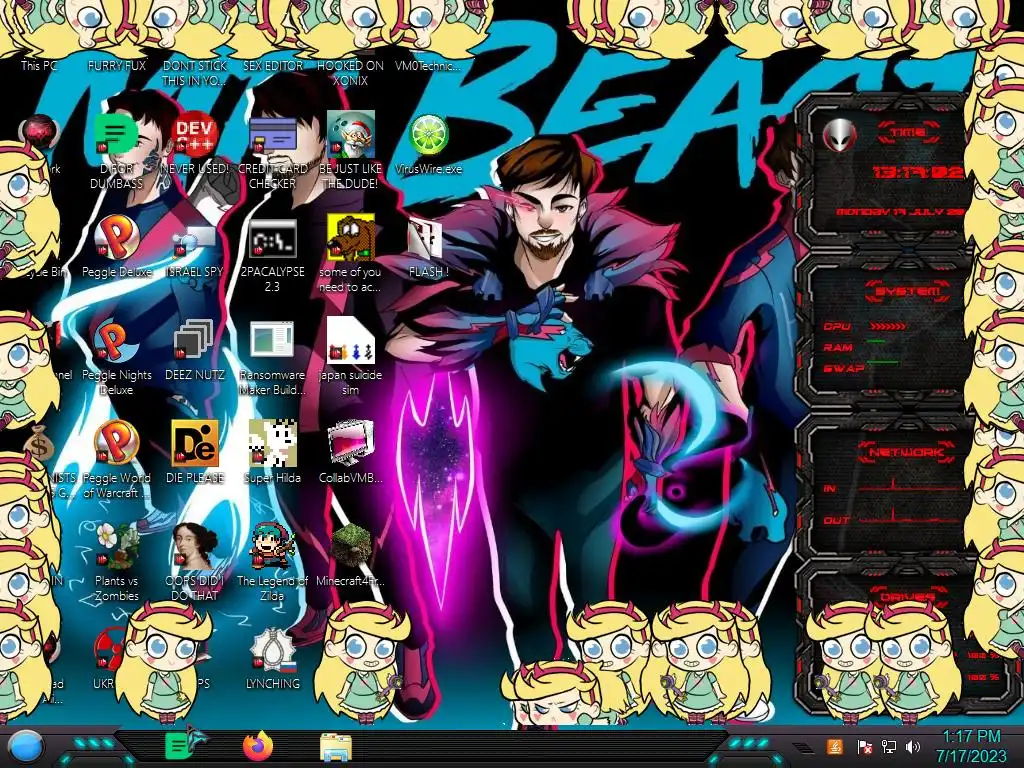Select the DONT STICK THIS IN YO... label
Screen dimensions: 1024x768
194,73
